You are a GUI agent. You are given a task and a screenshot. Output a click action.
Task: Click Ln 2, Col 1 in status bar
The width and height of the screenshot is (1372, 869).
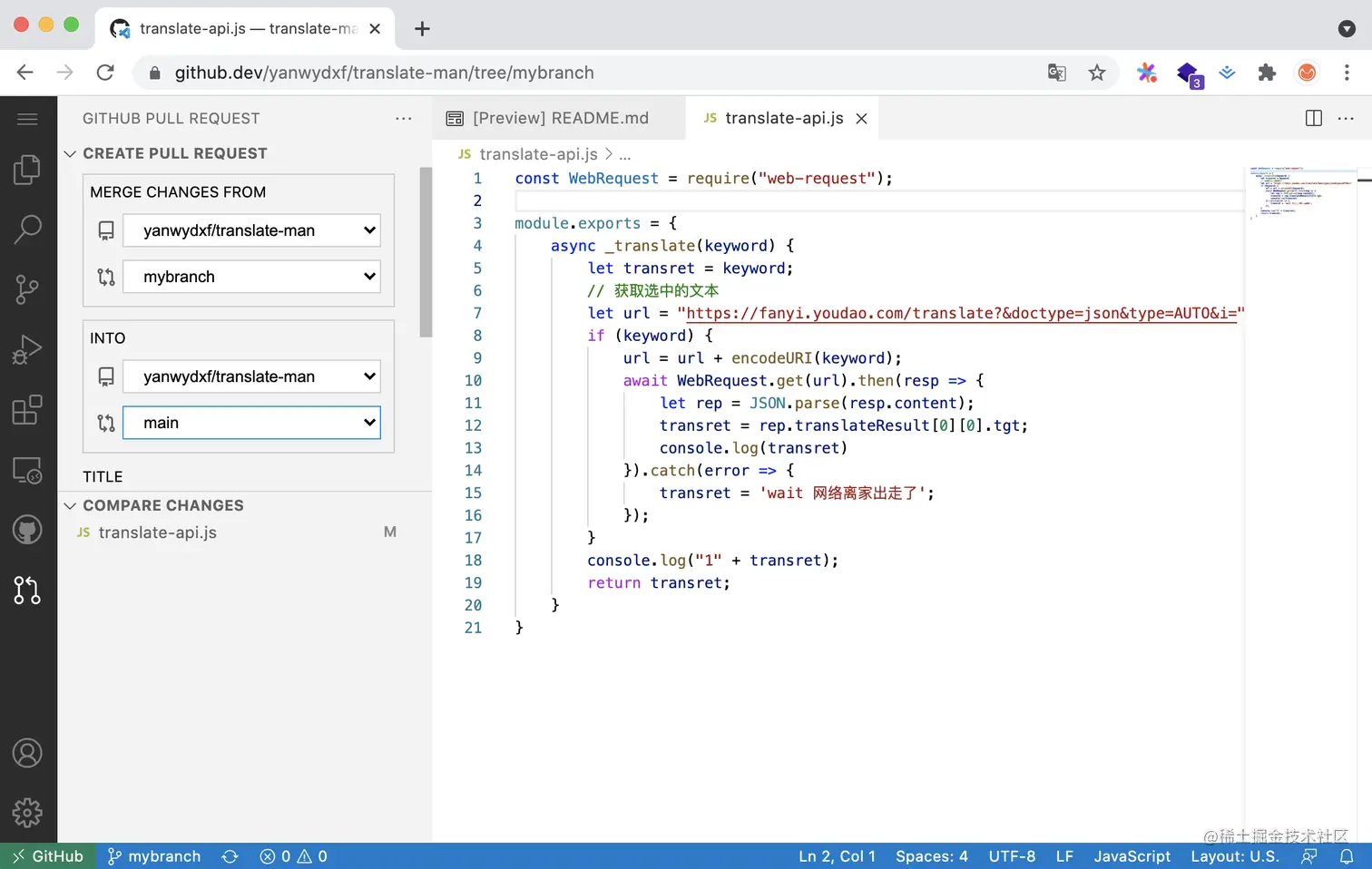(x=838, y=856)
